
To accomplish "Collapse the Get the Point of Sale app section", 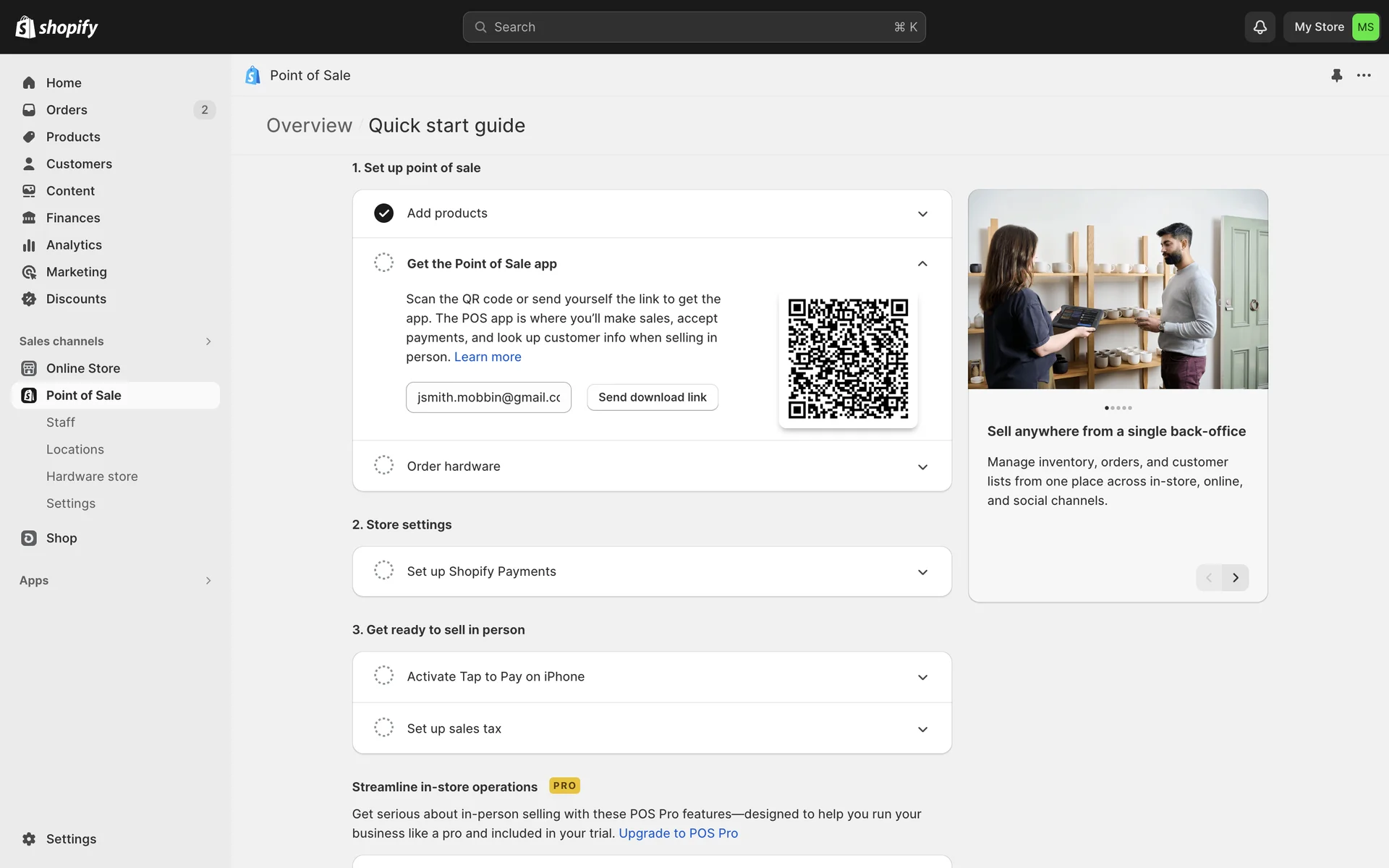I will 922,264.
